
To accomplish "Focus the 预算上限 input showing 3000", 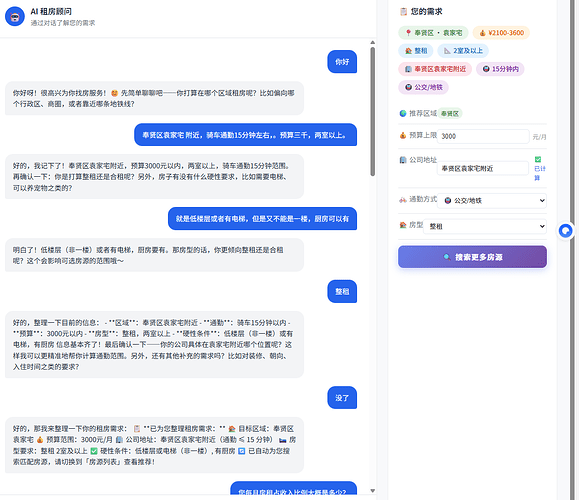I will click(483, 136).
